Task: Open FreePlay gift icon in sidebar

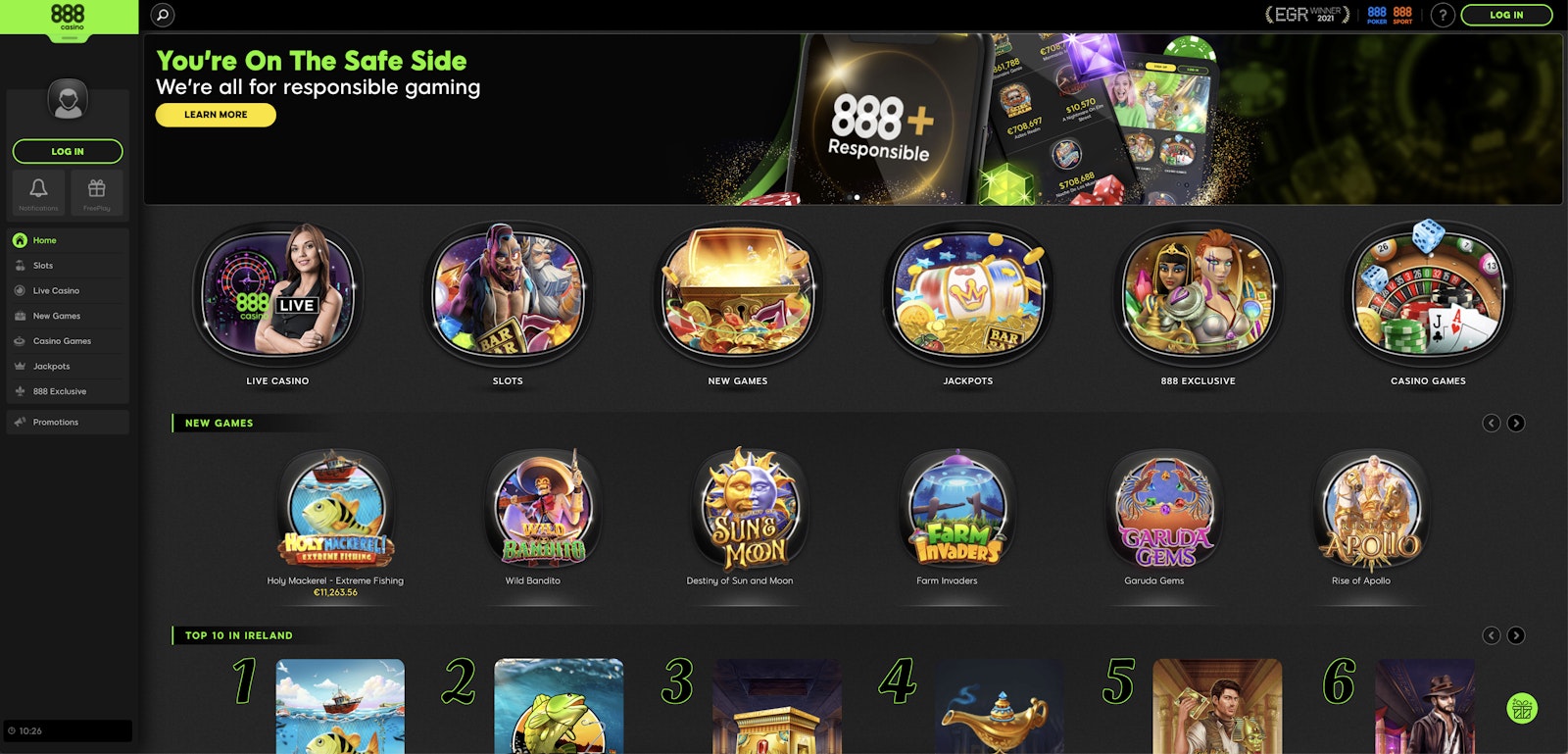Action: tap(96, 192)
